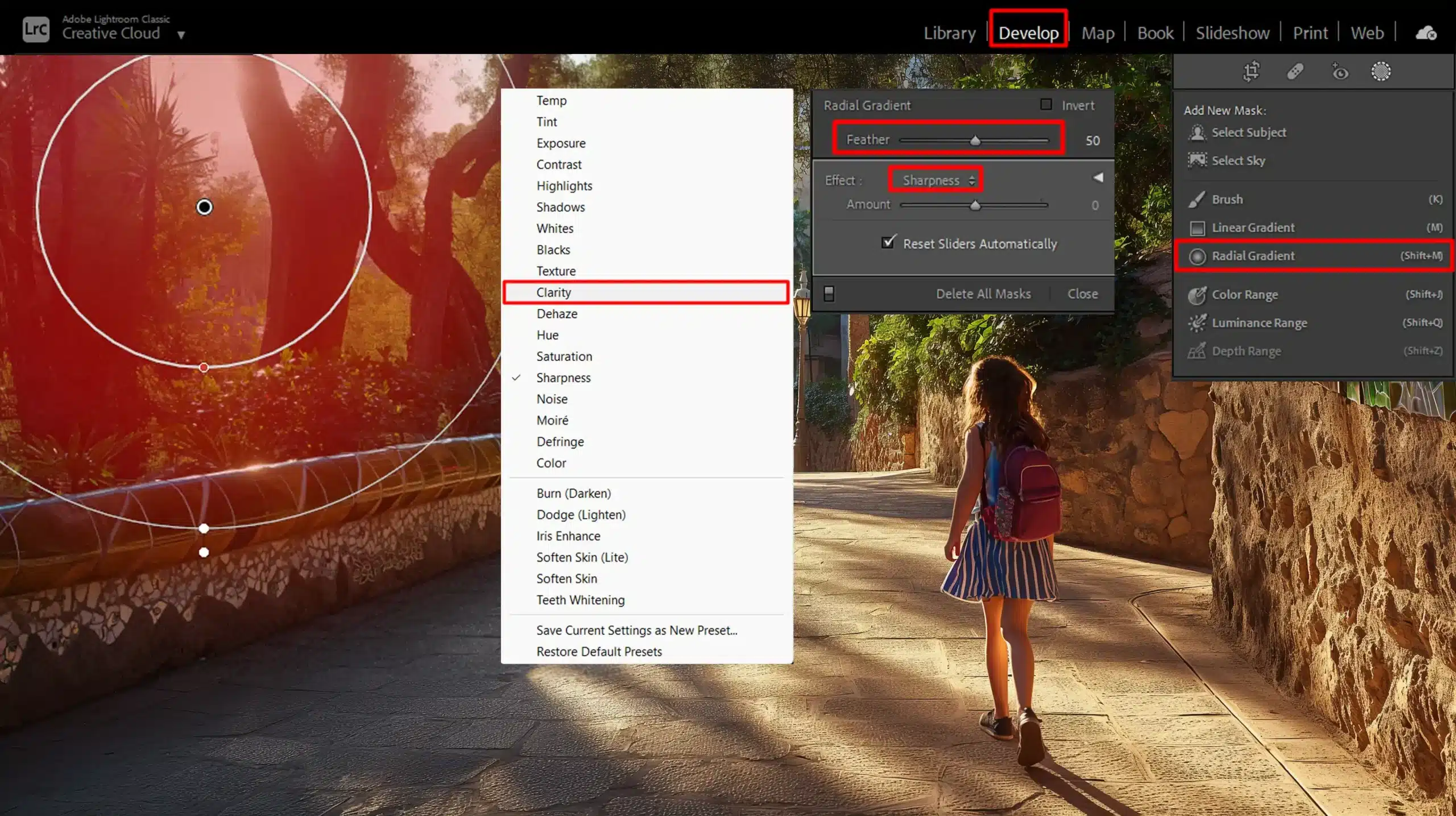Choose Tint from the effect menu
This screenshot has height=816, width=1456.
click(647, 122)
